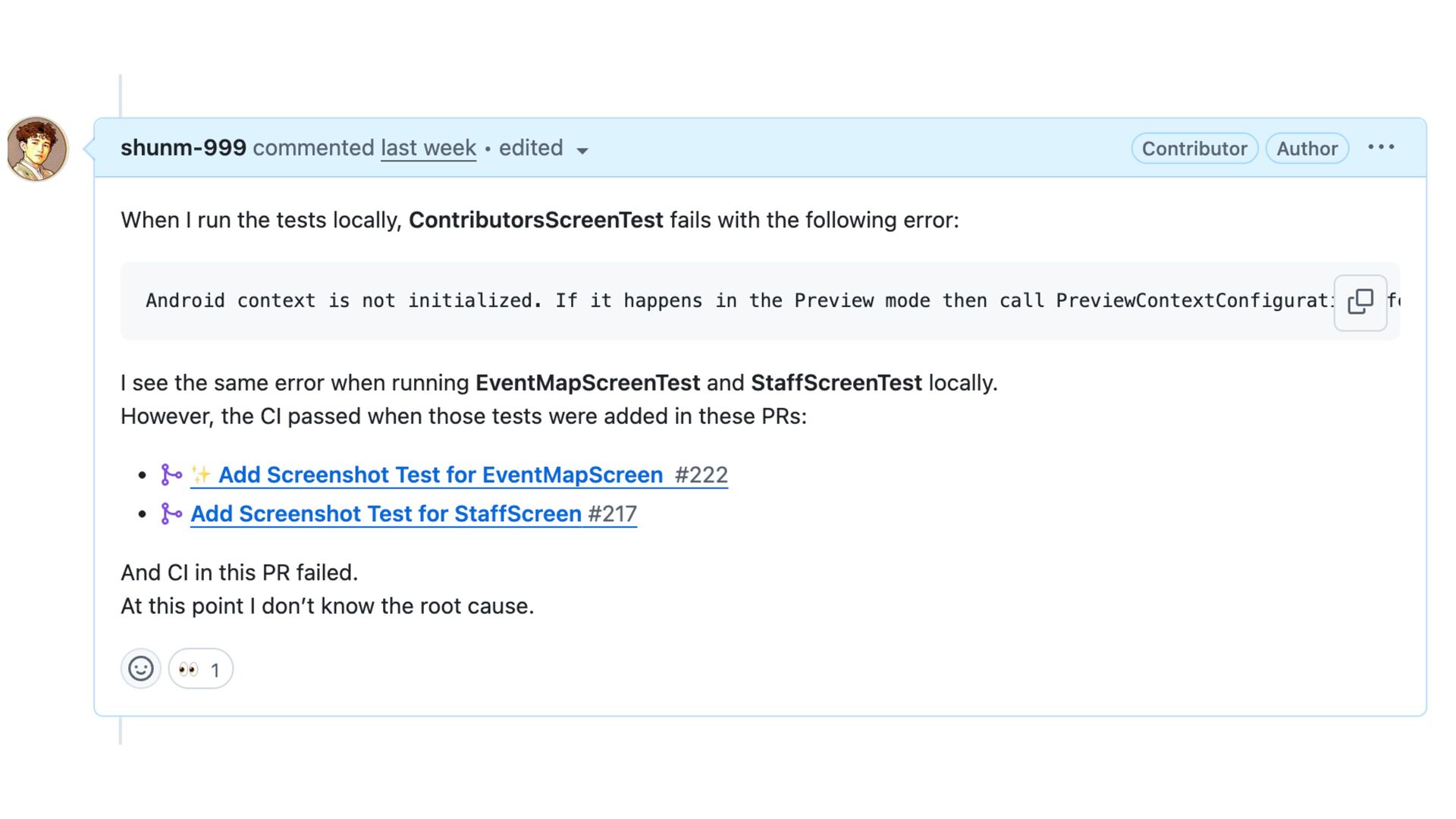Open 'Add Screenshot Test for StaffScreen' link
1456x819 pixels.
pyautogui.click(x=386, y=513)
